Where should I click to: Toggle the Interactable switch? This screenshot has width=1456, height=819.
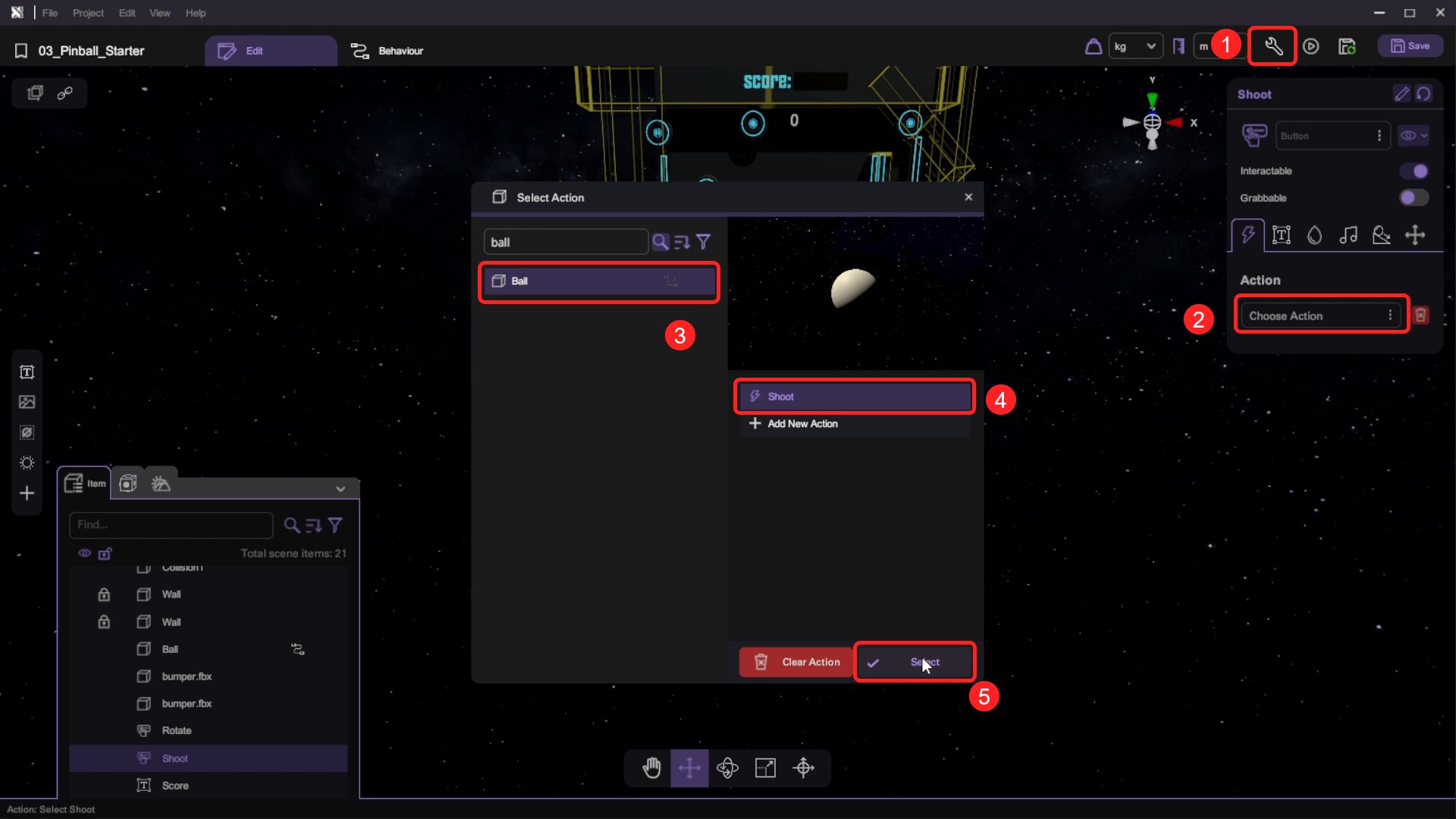point(1414,171)
